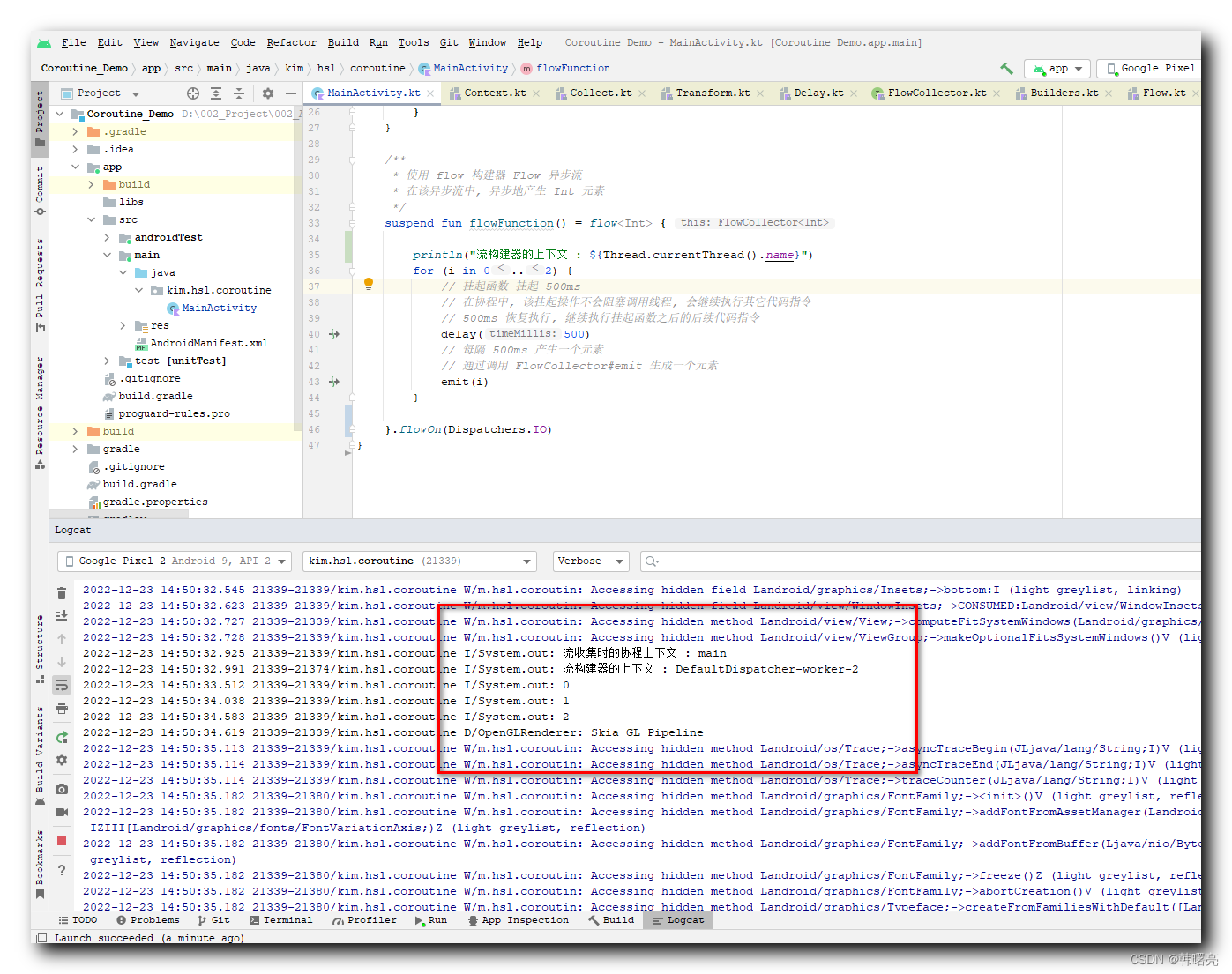Click the collapse all icon in Project panel
The width and height of the screenshot is (1232, 974).
pyautogui.click(x=239, y=93)
